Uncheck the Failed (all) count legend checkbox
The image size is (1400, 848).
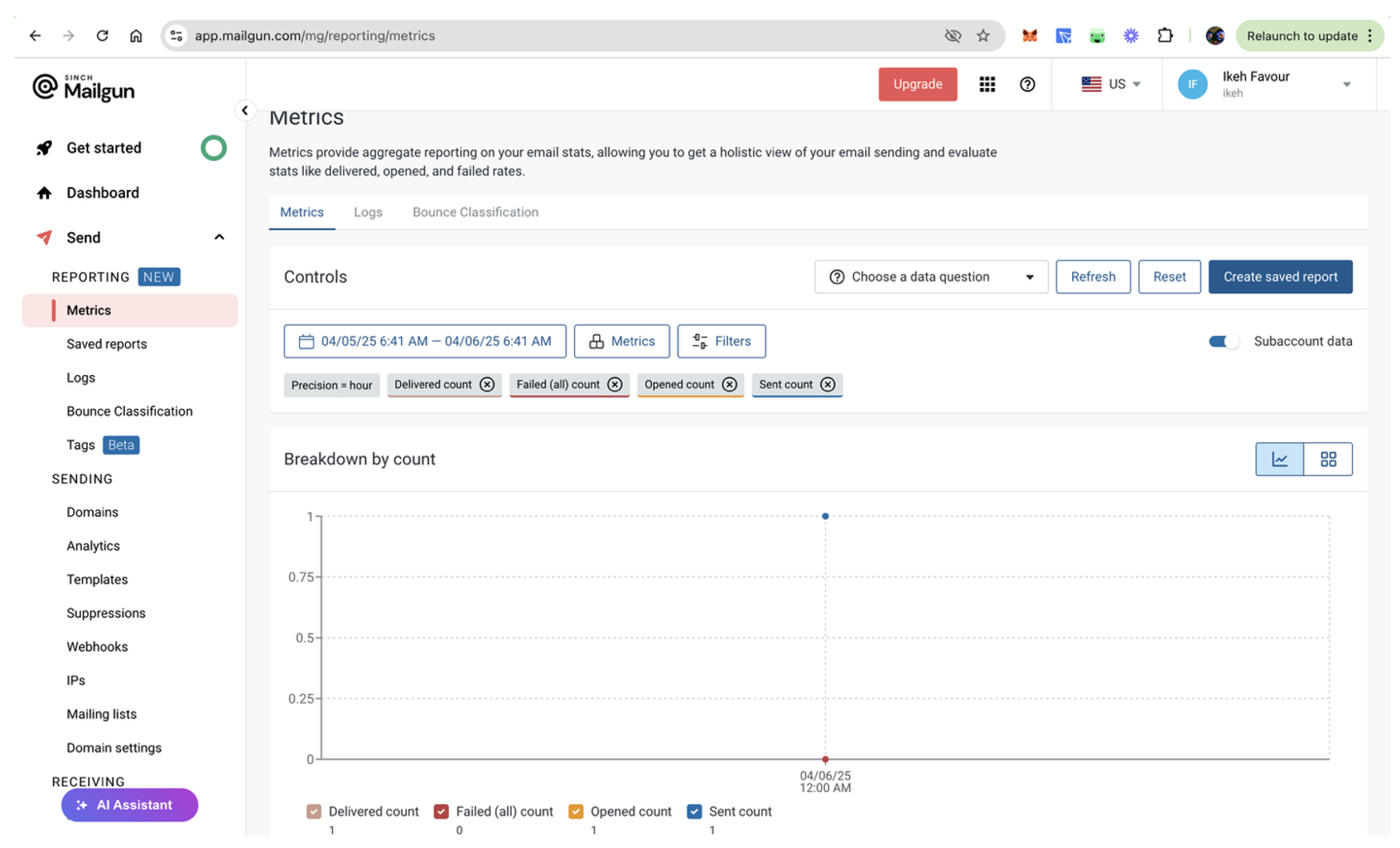tap(441, 812)
